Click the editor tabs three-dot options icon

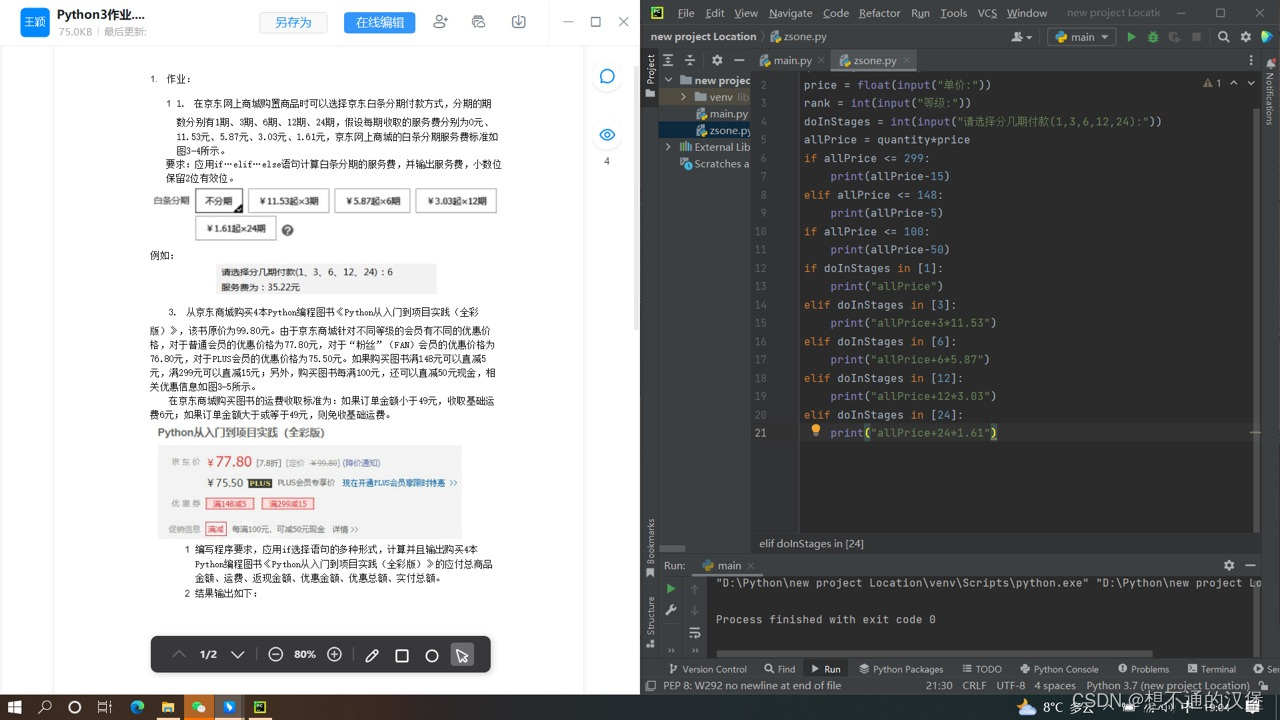[1251, 61]
